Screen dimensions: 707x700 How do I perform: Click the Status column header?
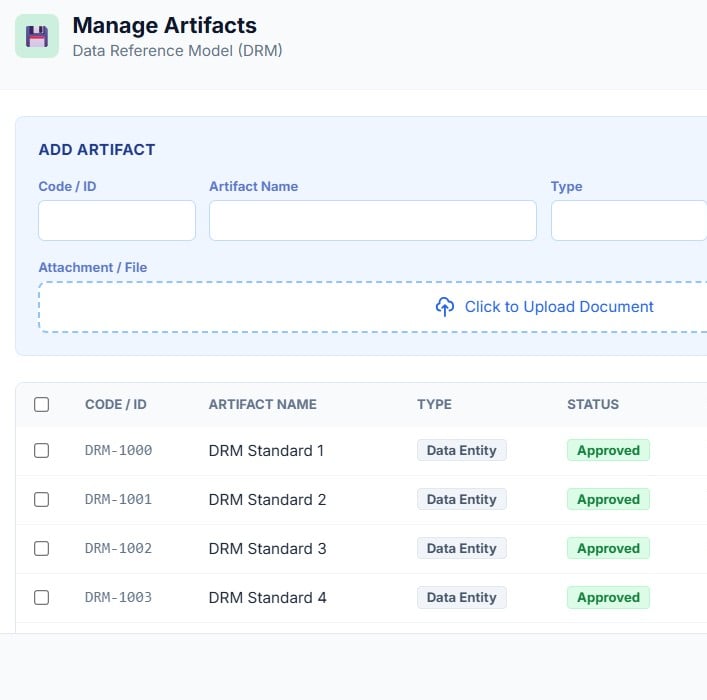point(593,405)
